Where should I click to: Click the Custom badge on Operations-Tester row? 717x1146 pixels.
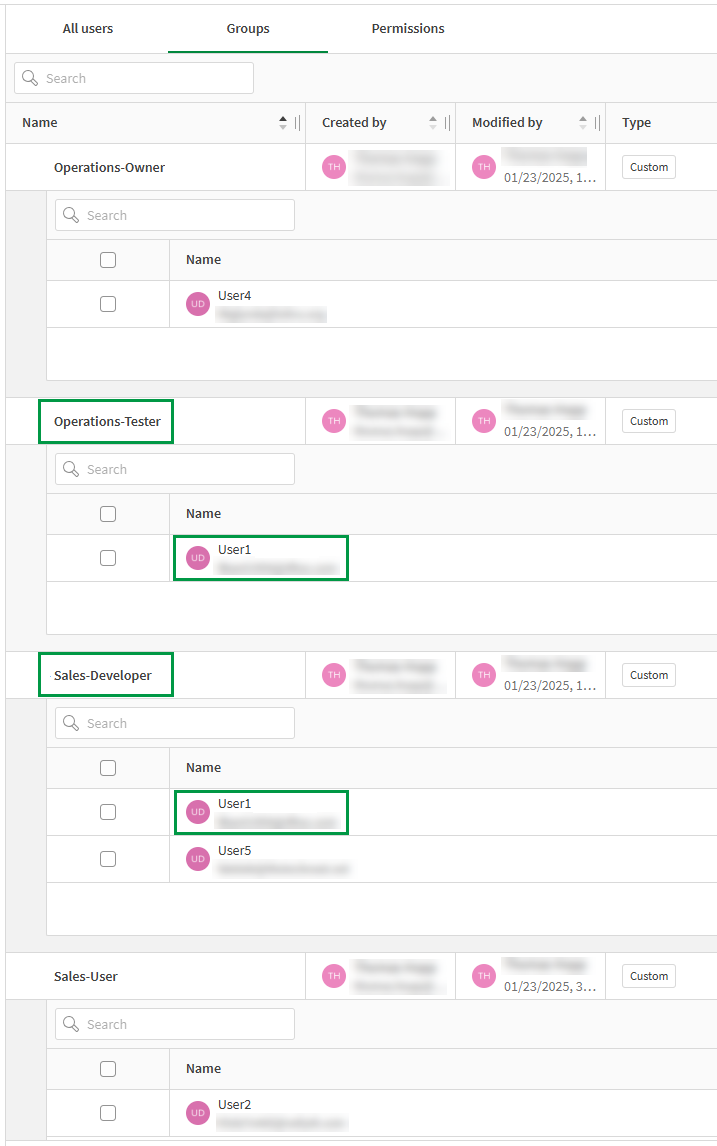click(648, 421)
